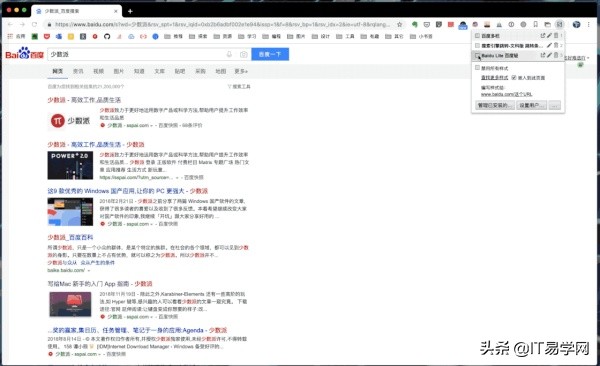Edit the first style in list via pencil
The height and width of the screenshot is (366, 600).
click(549, 35)
